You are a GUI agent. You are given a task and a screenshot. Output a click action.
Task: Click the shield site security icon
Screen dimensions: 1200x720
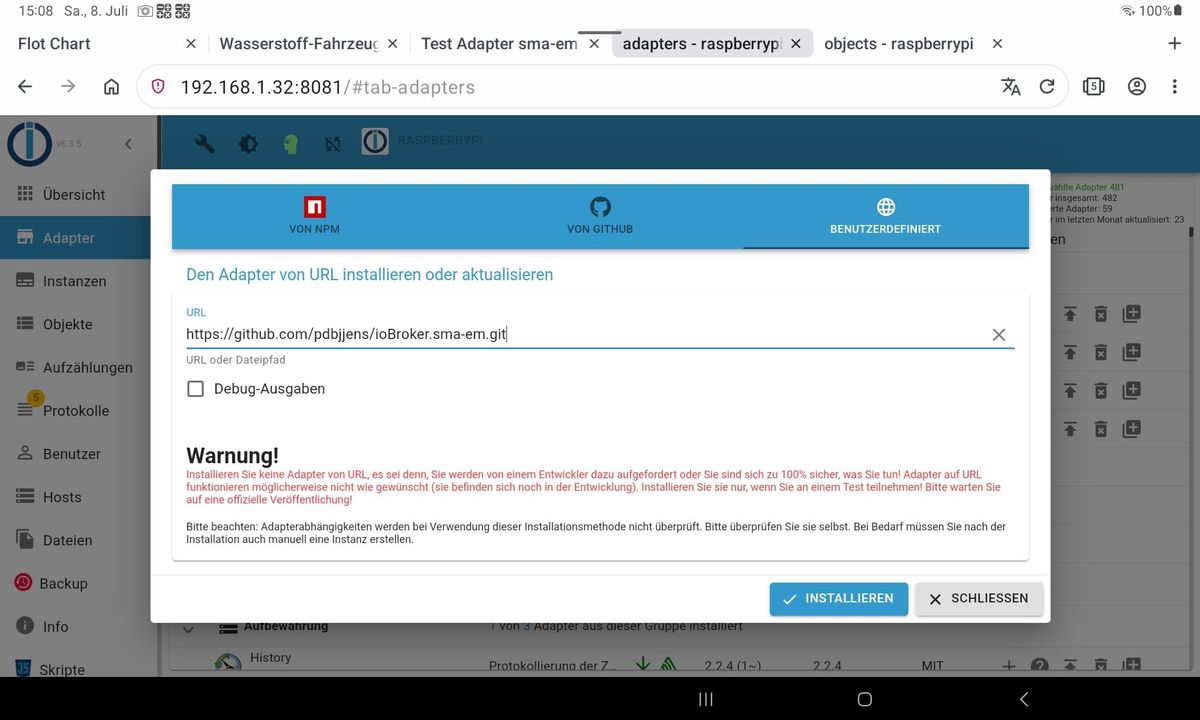158,87
